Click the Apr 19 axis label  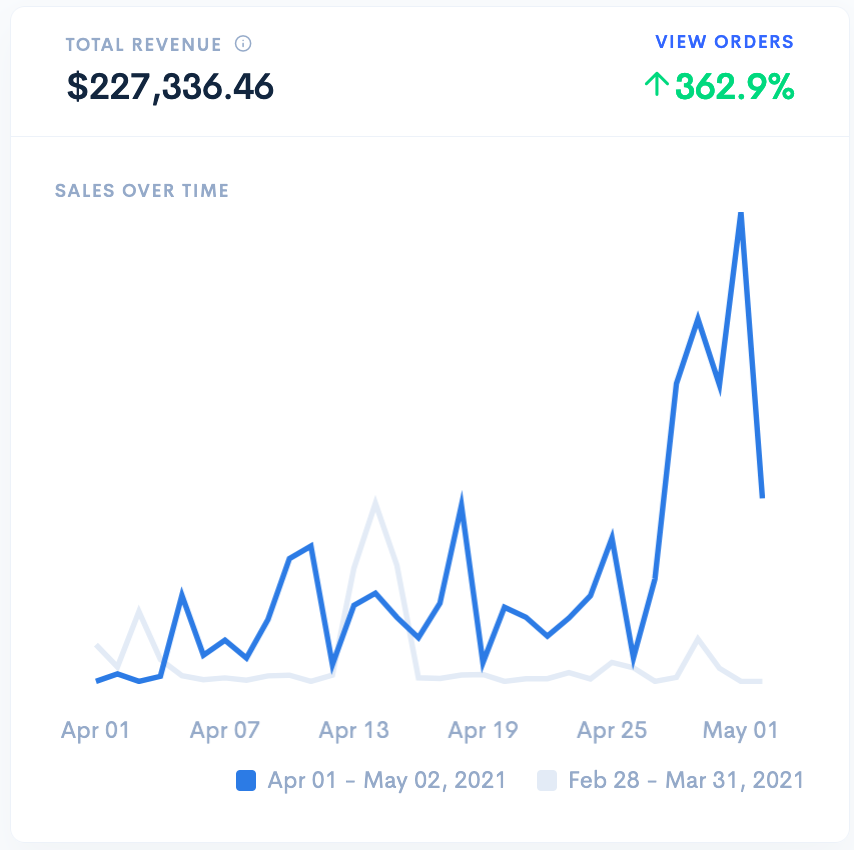483,730
